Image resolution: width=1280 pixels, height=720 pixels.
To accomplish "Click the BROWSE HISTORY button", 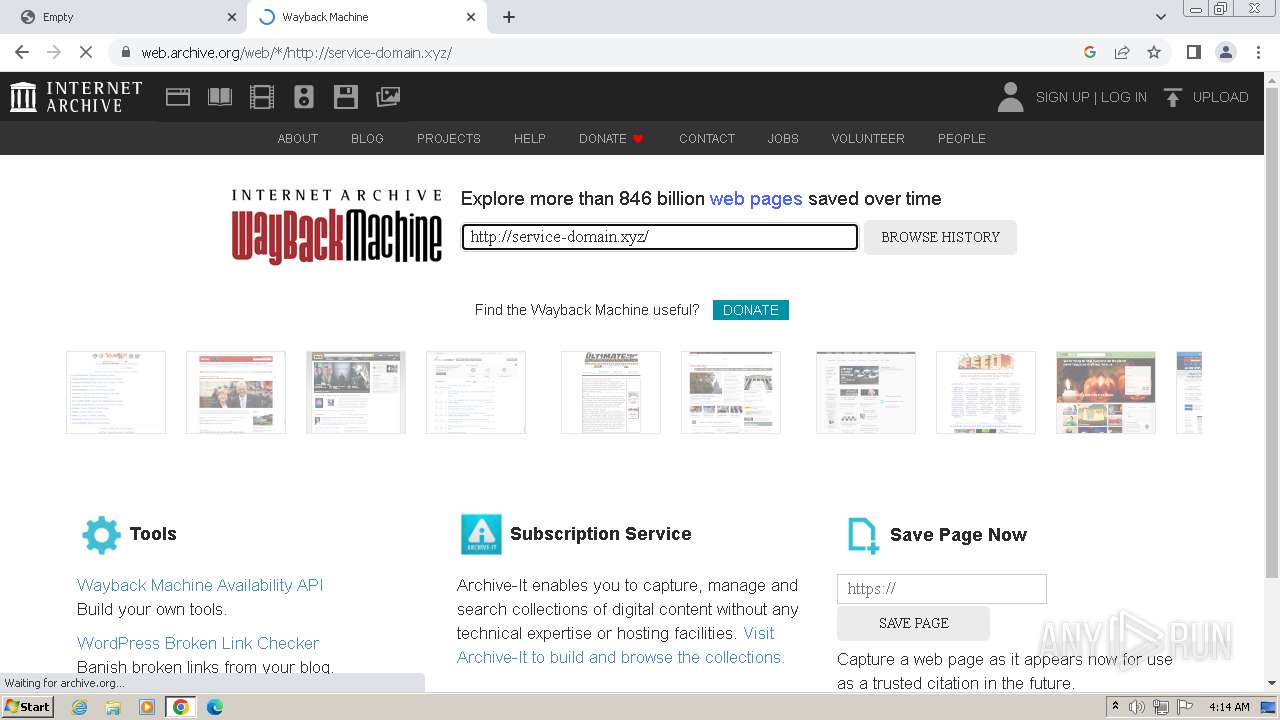I will coord(940,237).
